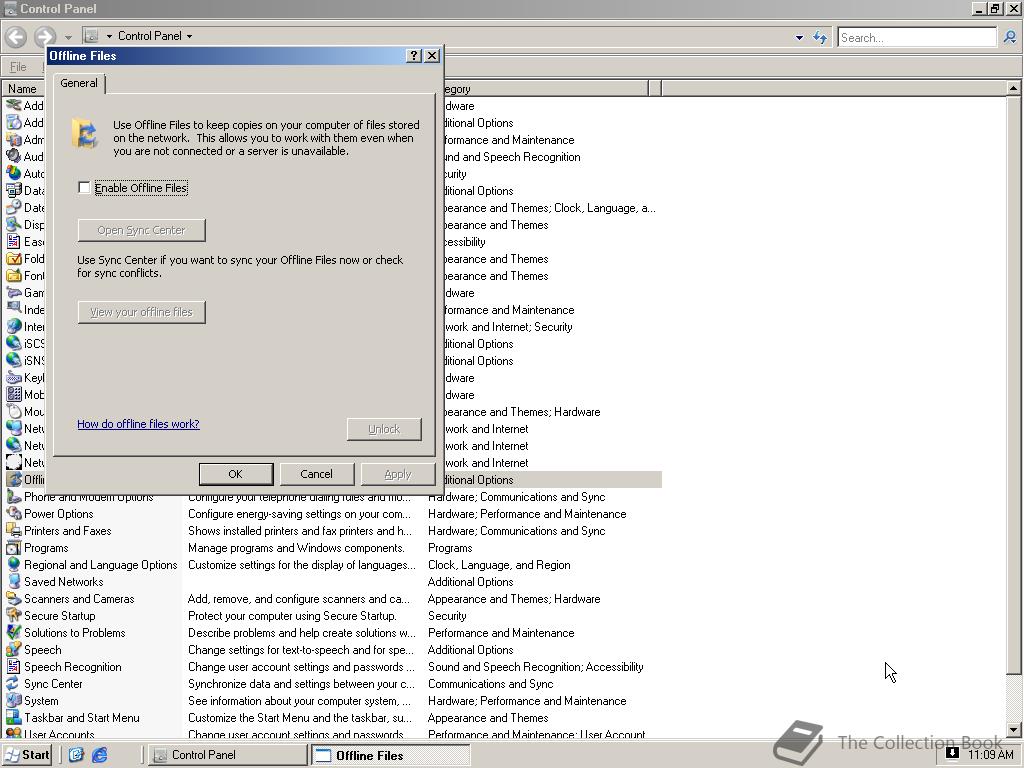The width and height of the screenshot is (1024, 768).
Task: Click the refresh icon near address bar
Action: click(x=820, y=37)
